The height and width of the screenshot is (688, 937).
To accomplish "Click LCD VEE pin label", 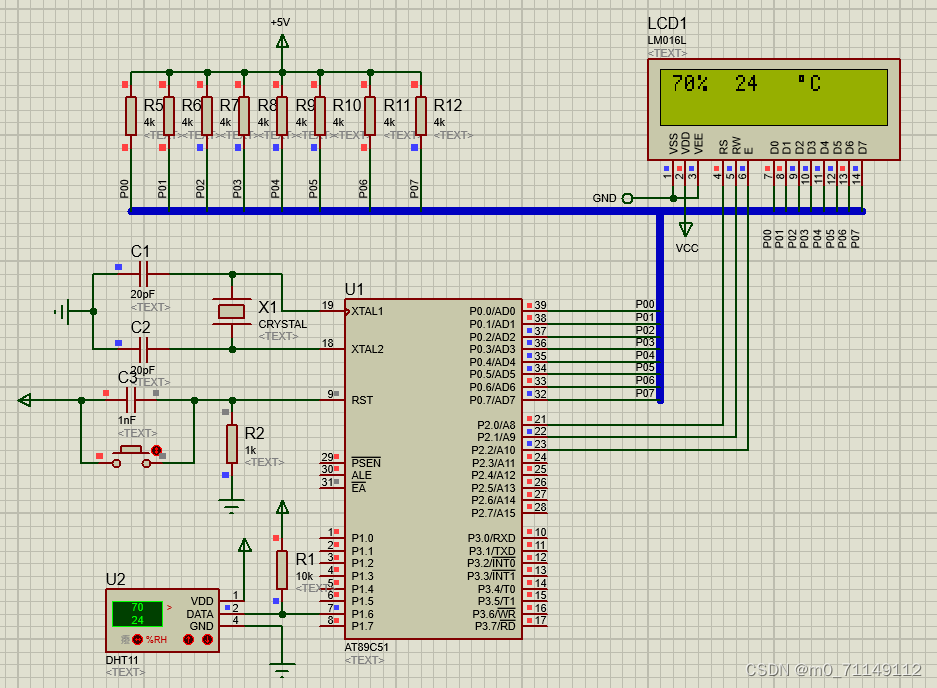I will pos(699,144).
